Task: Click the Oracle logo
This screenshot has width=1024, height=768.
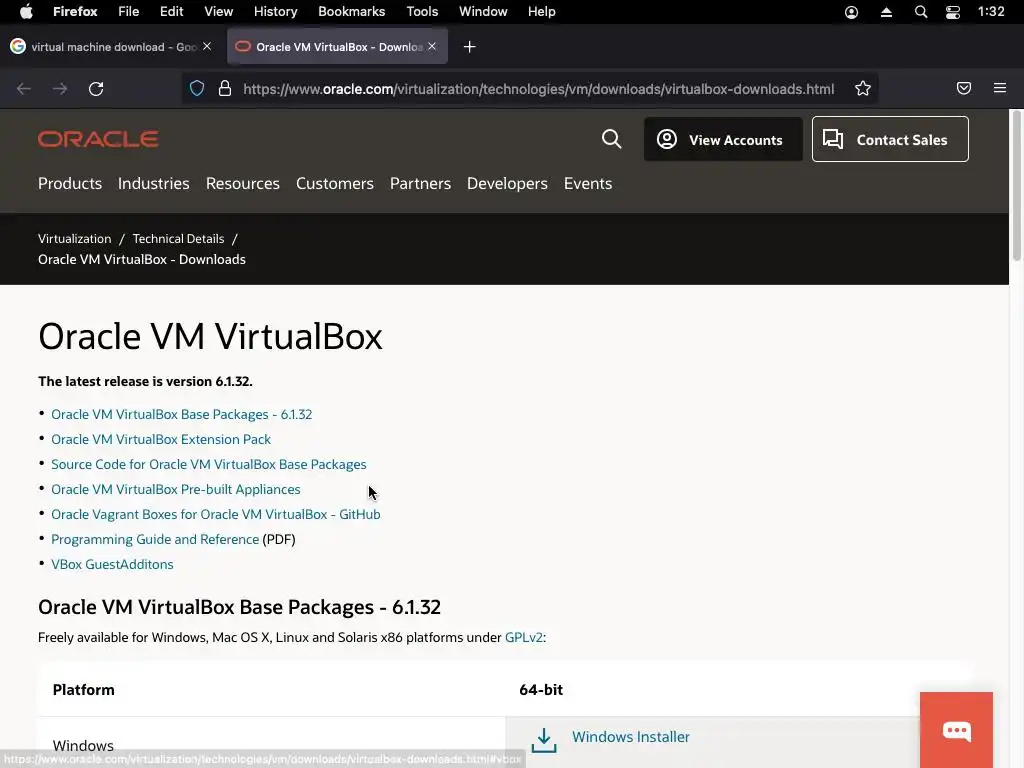Action: click(98, 139)
